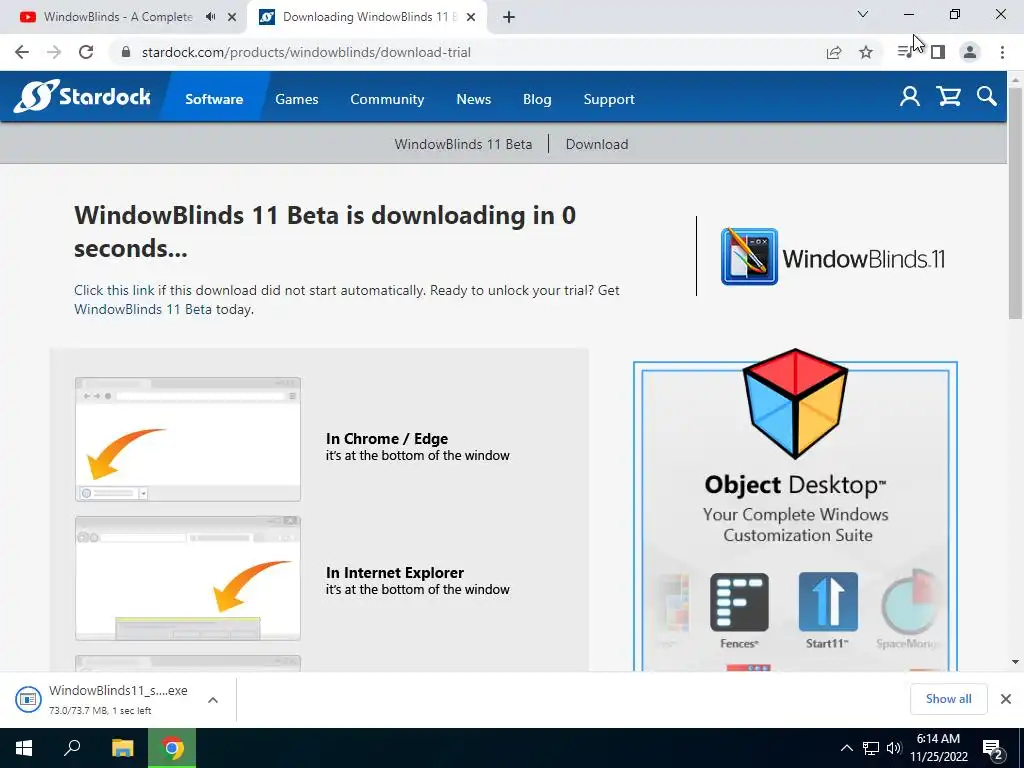Image resolution: width=1024 pixels, height=768 pixels.
Task: Mute the YouTube tab via speaker icon
Action: point(210,17)
